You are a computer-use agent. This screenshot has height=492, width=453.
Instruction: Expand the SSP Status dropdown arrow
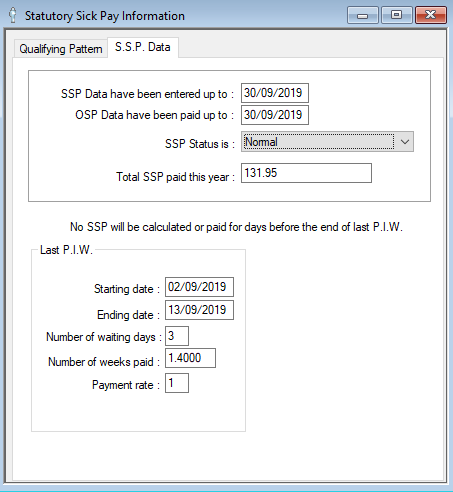tap(405, 142)
